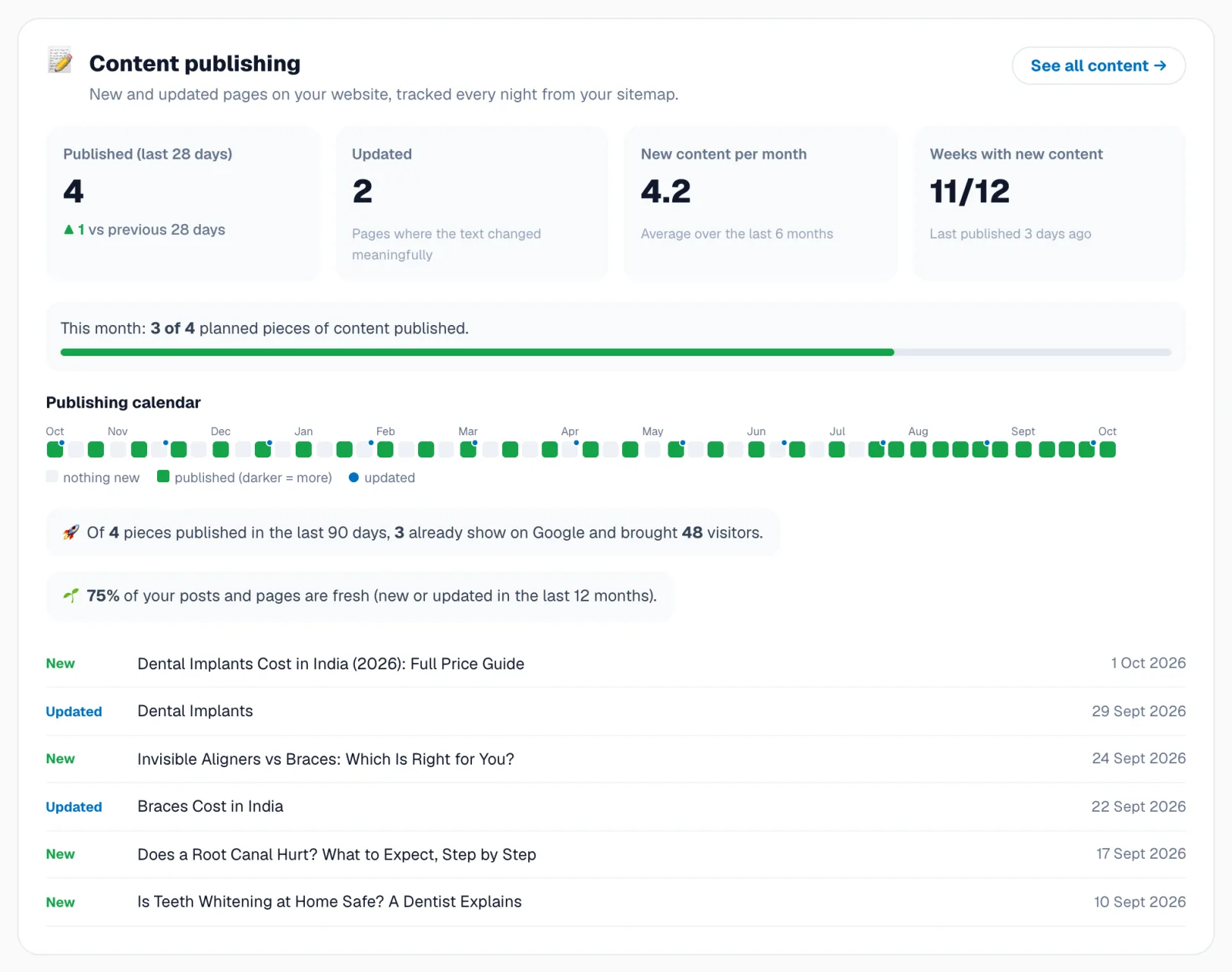Click the grey 'nothing new' legend square
1232x972 pixels.
[x=52, y=477]
